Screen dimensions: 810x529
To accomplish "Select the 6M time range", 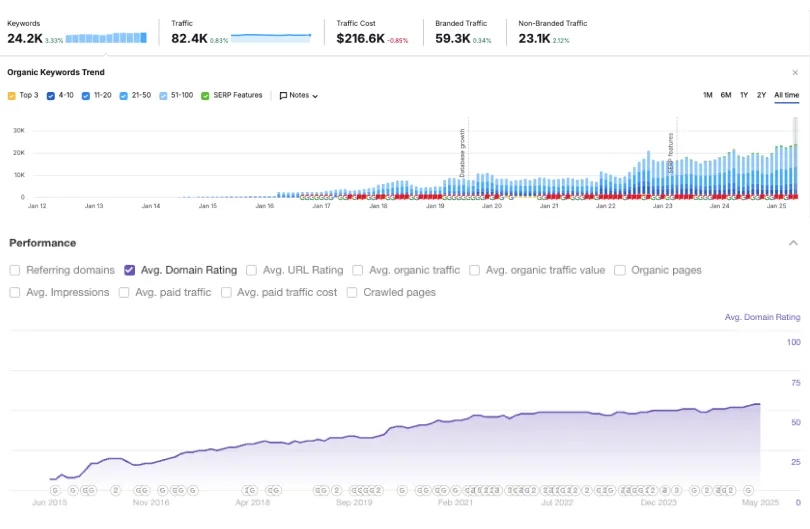I will (726, 95).
